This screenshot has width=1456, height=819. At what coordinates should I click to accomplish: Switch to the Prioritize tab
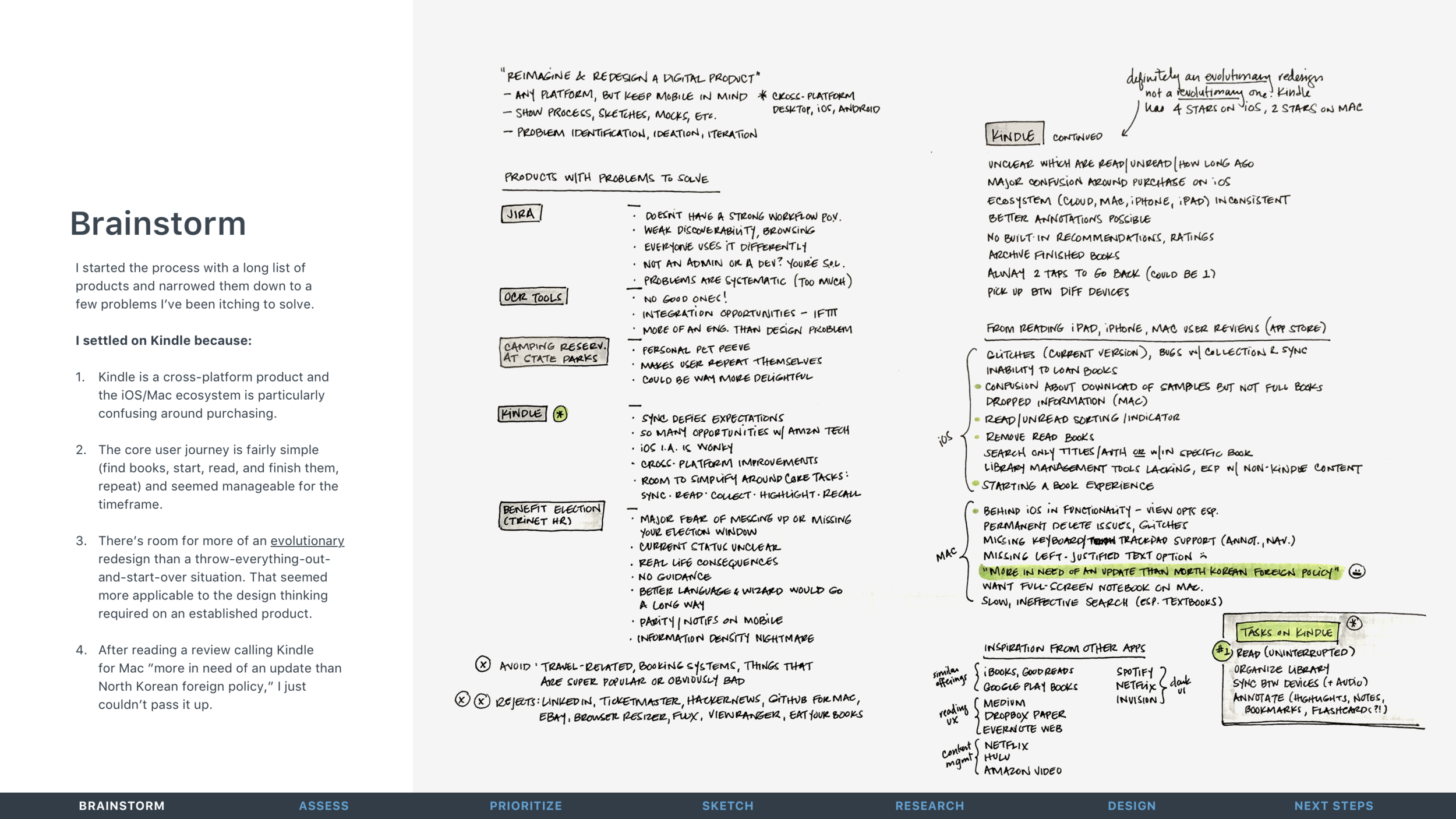(525, 806)
